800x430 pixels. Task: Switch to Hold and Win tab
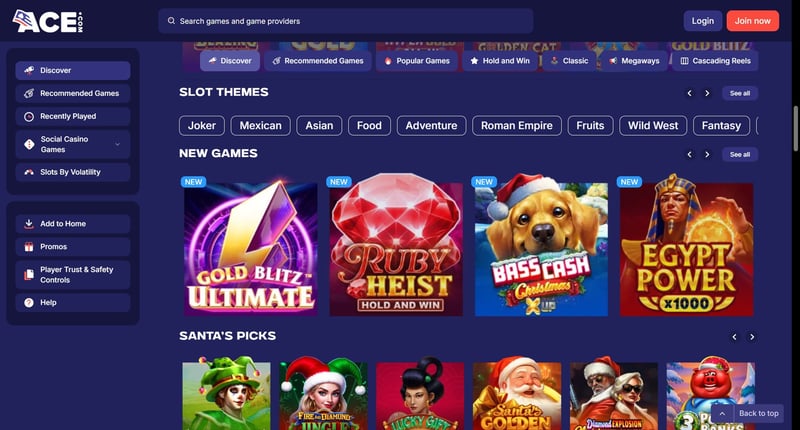[x=500, y=61]
